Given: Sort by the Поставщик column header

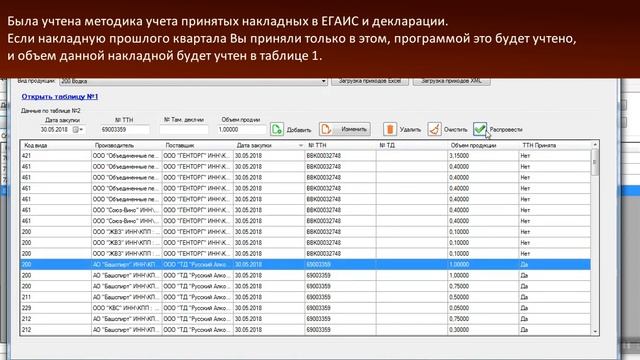Looking at the screenshot, I should coord(198,145).
